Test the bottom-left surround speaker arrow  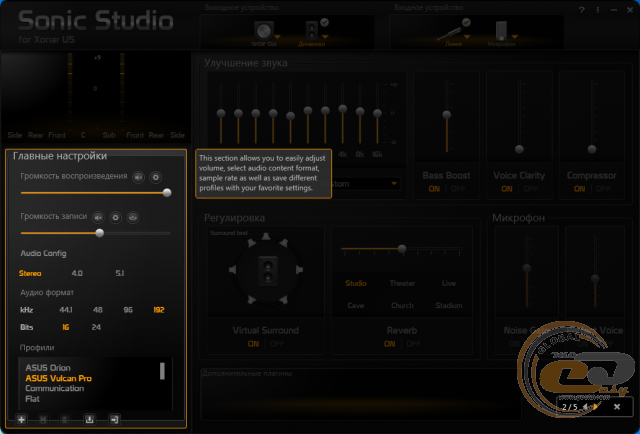251,300
